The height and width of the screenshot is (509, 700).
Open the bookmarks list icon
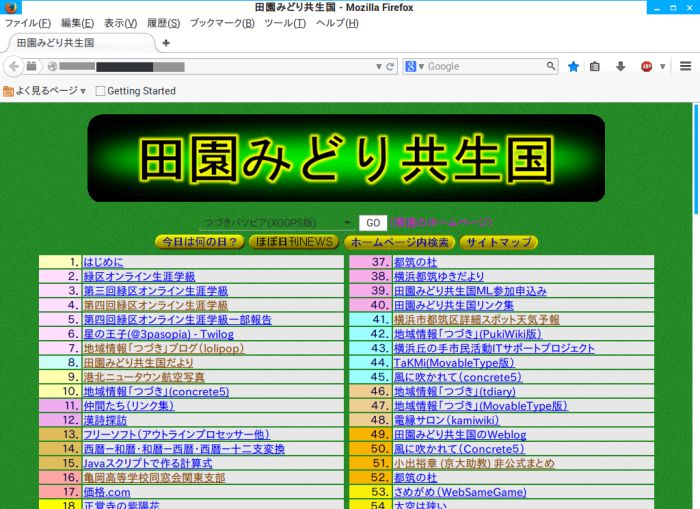click(x=595, y=67)
